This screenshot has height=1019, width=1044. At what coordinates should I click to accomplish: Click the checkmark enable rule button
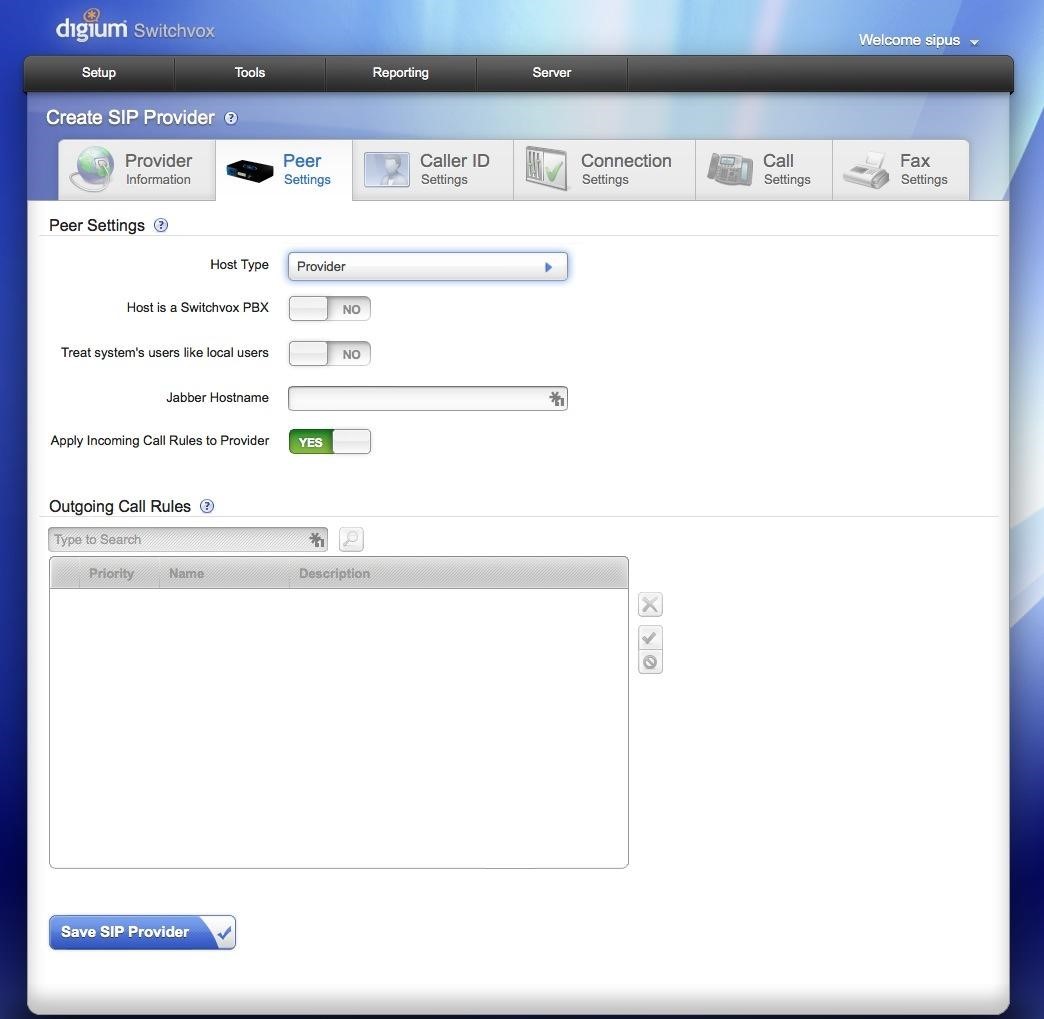(x=651, y=638)
